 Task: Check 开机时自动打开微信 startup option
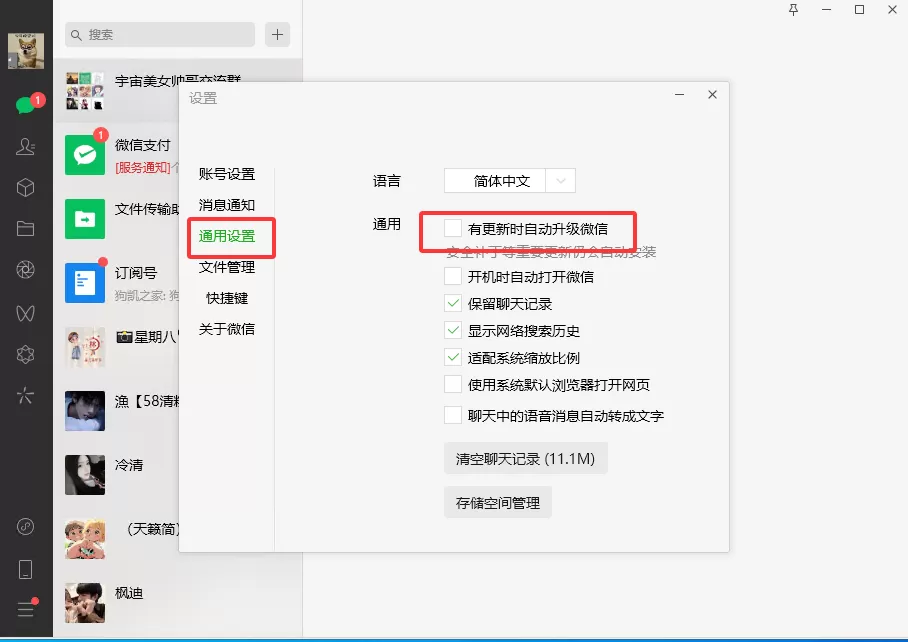[x=452, y=276]
